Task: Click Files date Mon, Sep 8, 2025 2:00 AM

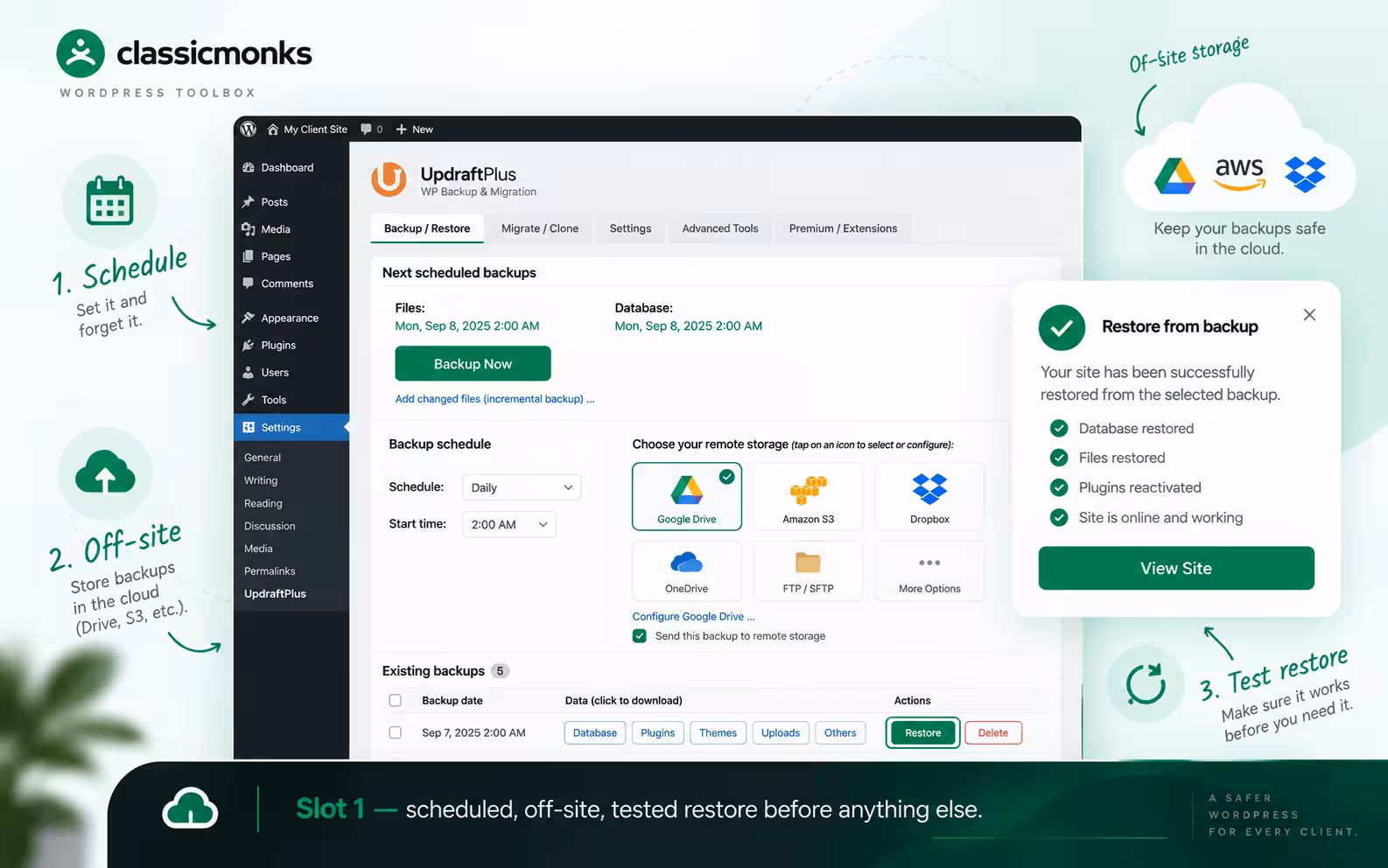Action: click(467, 325)
